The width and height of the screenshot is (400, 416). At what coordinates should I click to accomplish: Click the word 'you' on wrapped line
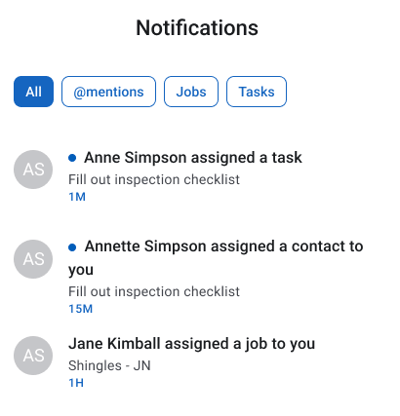[x=81, y=270]
